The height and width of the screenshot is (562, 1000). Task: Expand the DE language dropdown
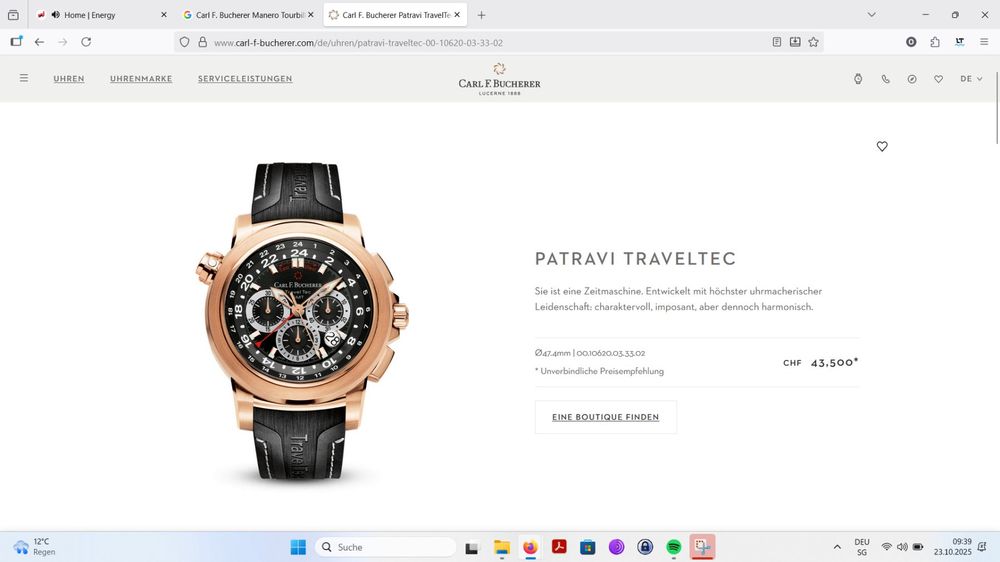point(971,79)
